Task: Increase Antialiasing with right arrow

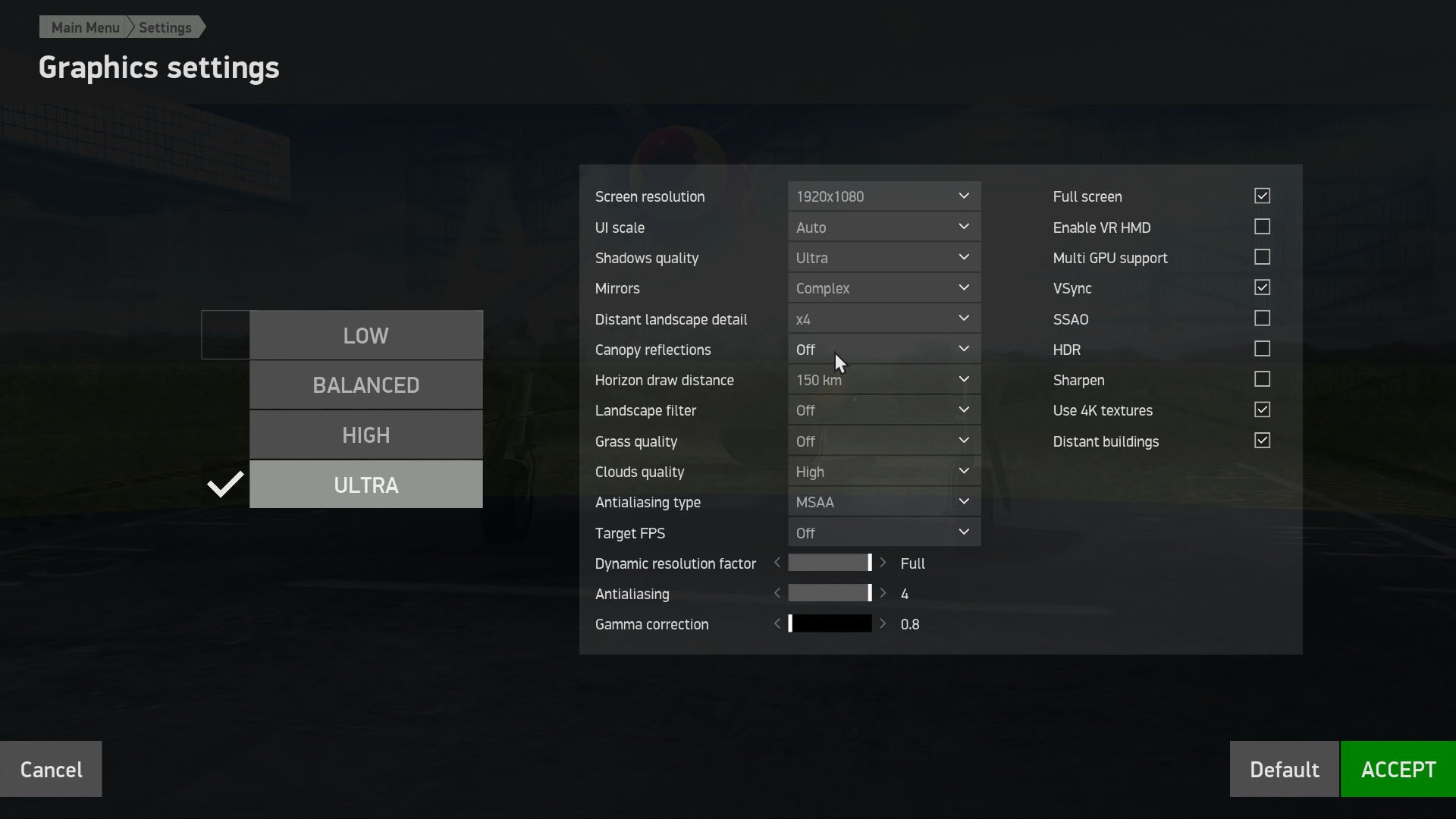Action: 883,593
